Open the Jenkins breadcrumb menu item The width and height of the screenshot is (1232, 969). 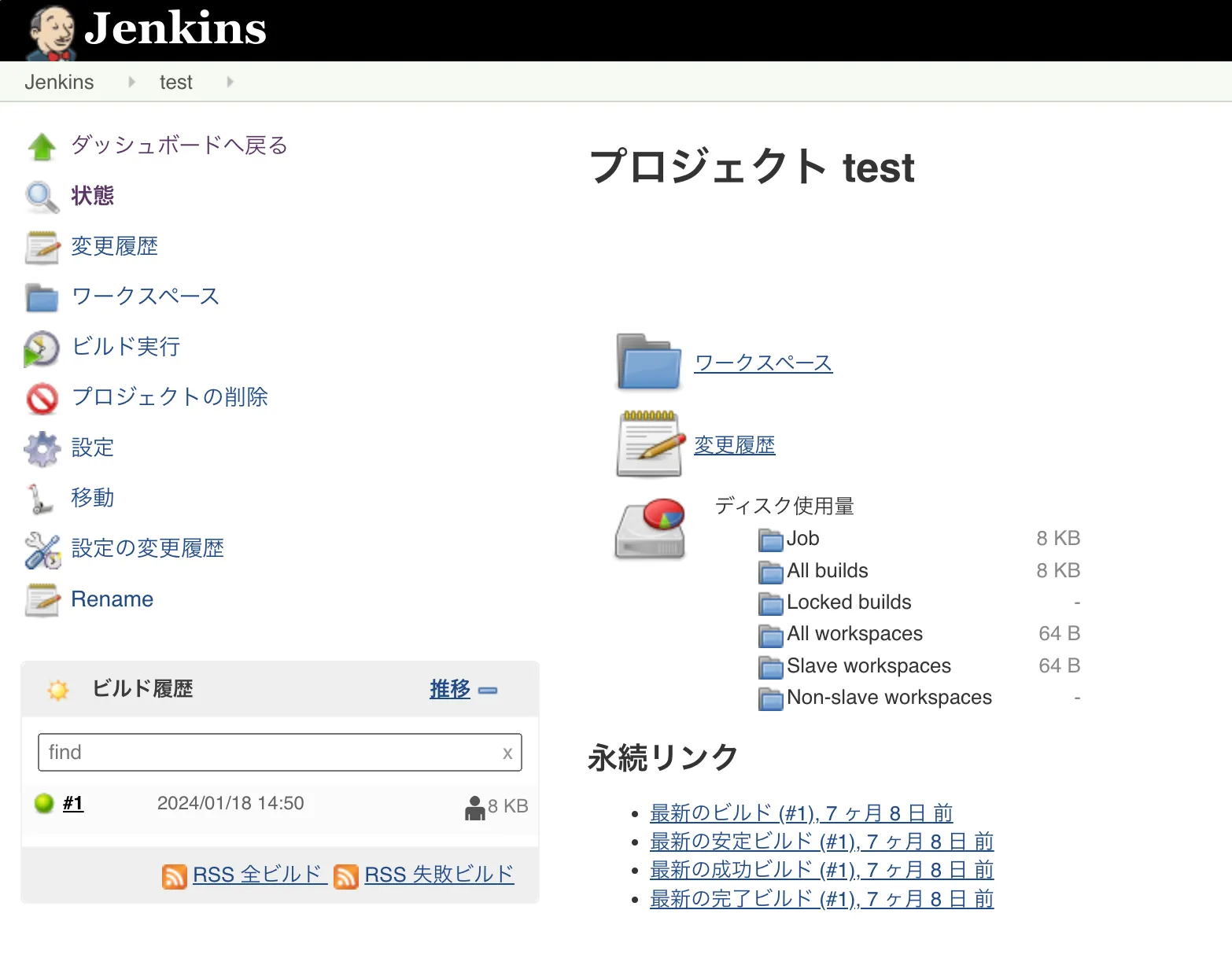[59, 82]
